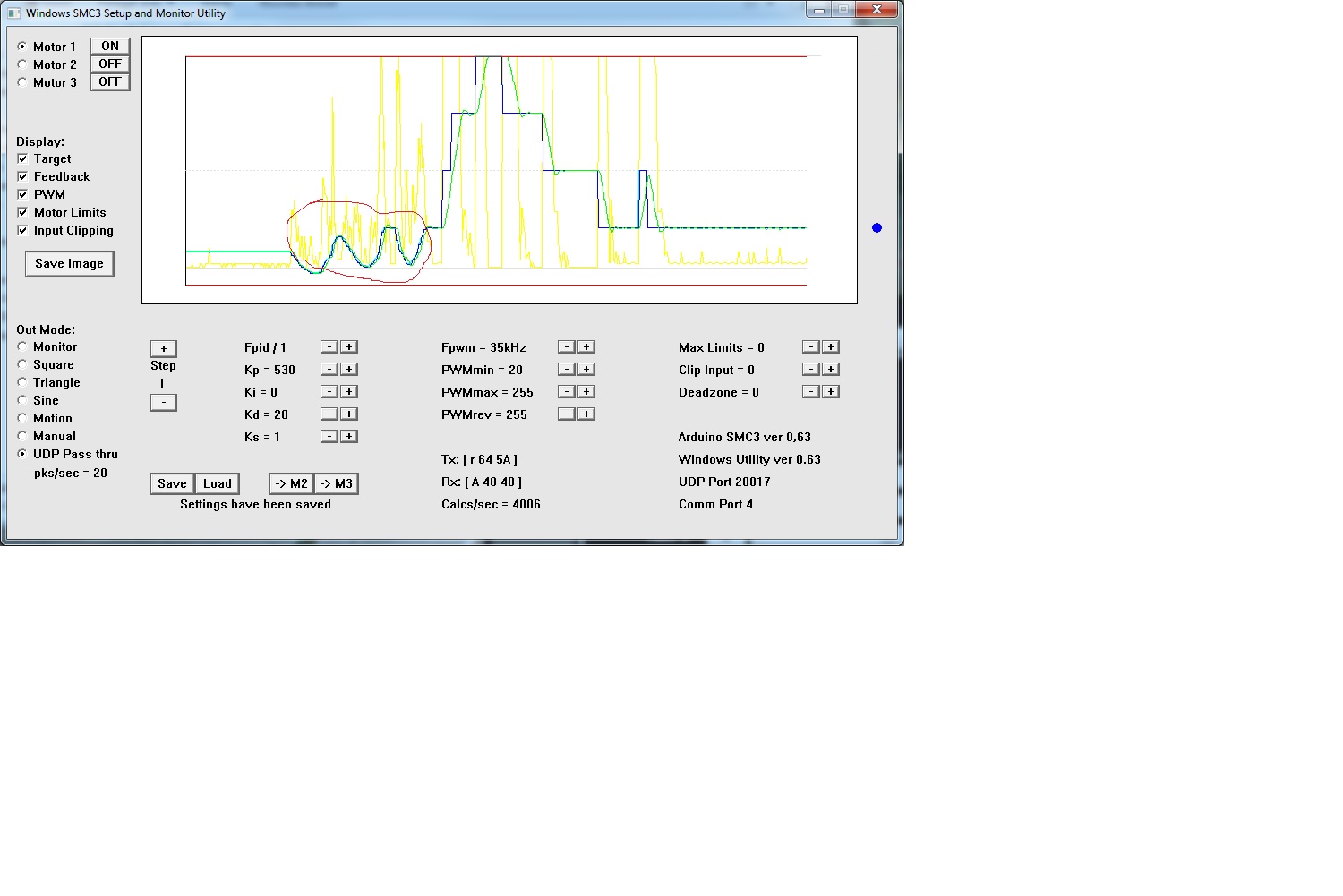Uncheck the PWM display checkbox
This screenshot has height=896, width=1343.
pyautogui.click(x=22, y=194)
